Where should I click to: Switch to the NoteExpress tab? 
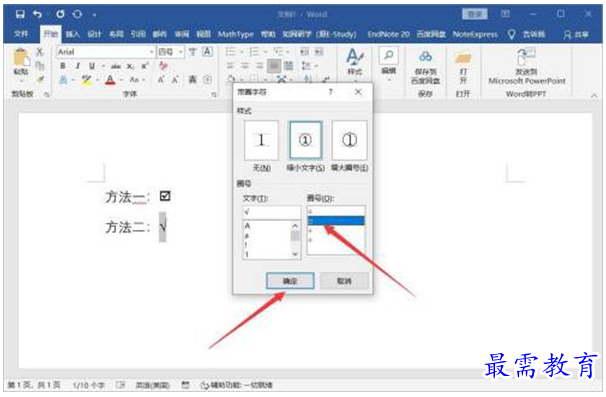pyautogui.click(x=475, y=34)
